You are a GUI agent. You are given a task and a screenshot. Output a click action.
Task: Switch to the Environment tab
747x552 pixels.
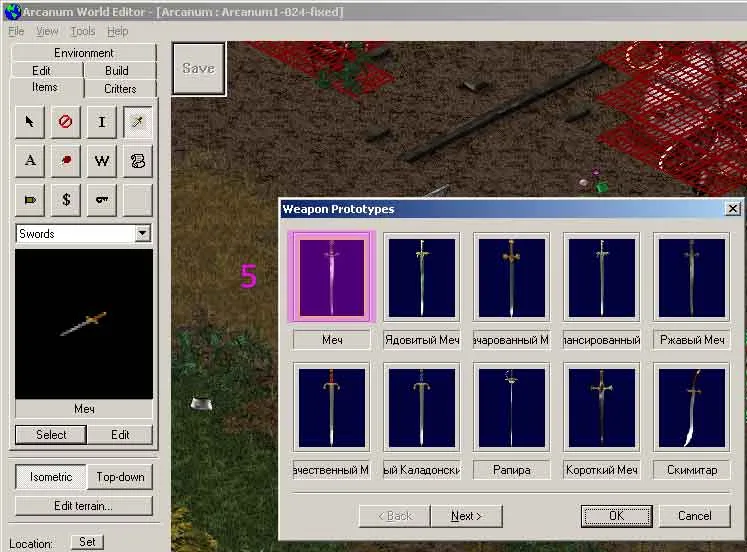[84, 53]
